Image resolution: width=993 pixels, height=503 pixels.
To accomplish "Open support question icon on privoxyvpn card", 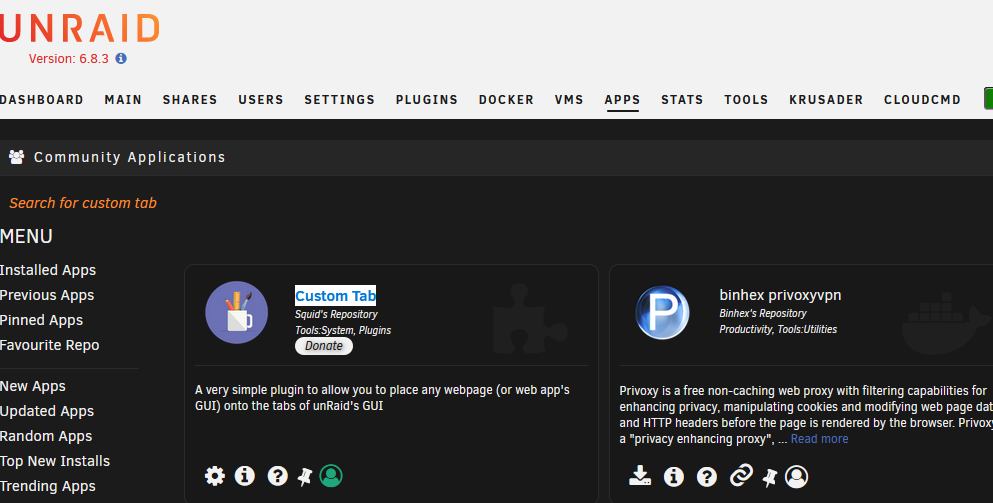I will tap(707, 476).
